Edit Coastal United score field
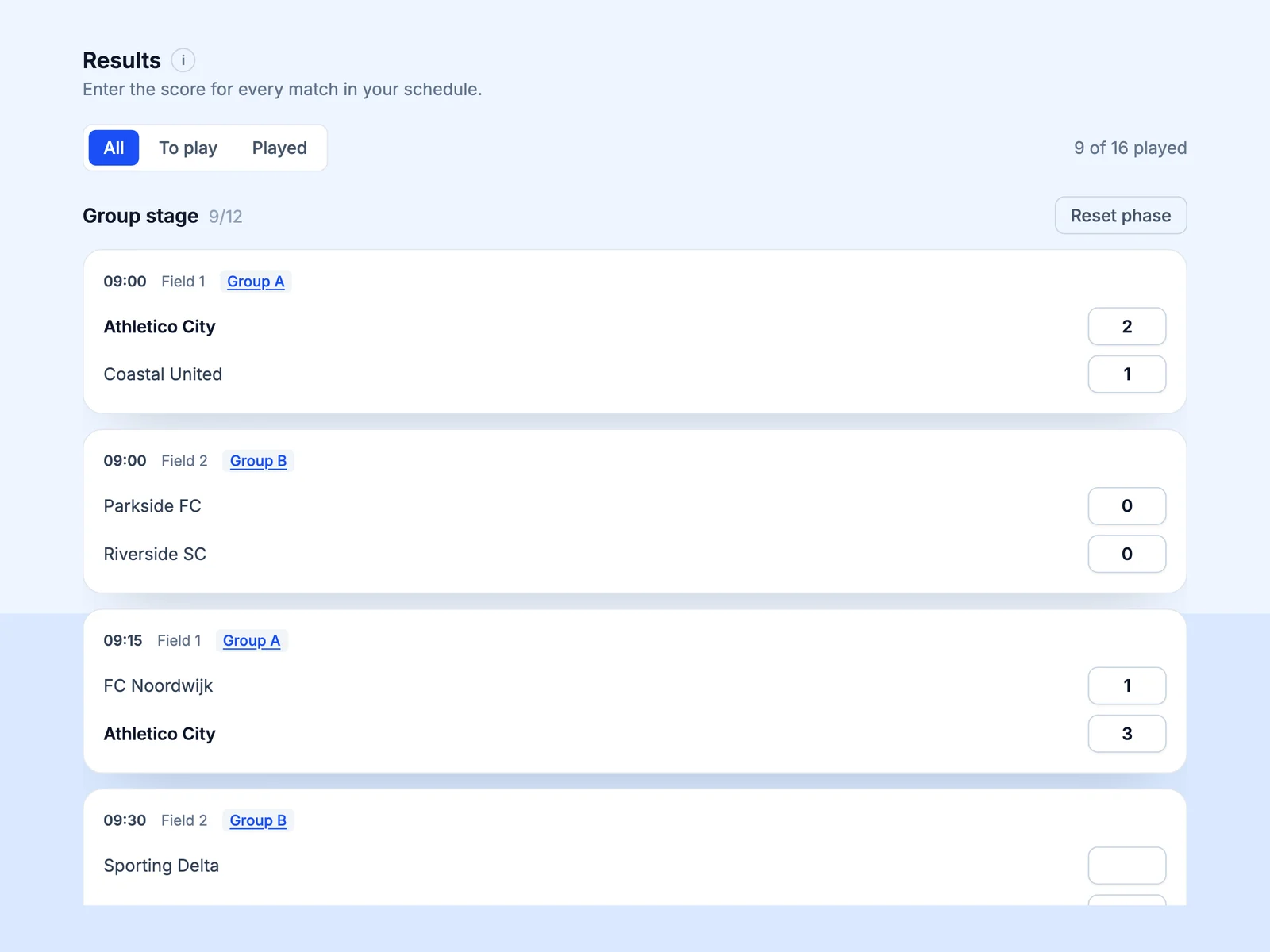1270x952 pixels. click(1127, 374)
